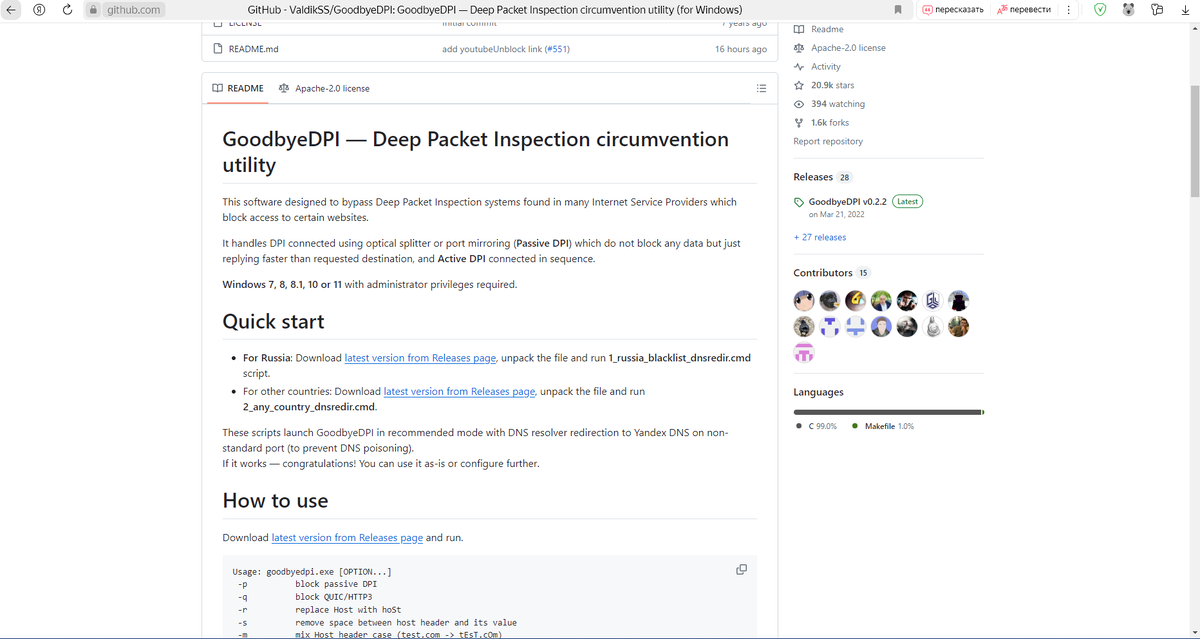1200x639 pixels.
Task: Click the пересказать summarize button
Action: tap(953, 10)
